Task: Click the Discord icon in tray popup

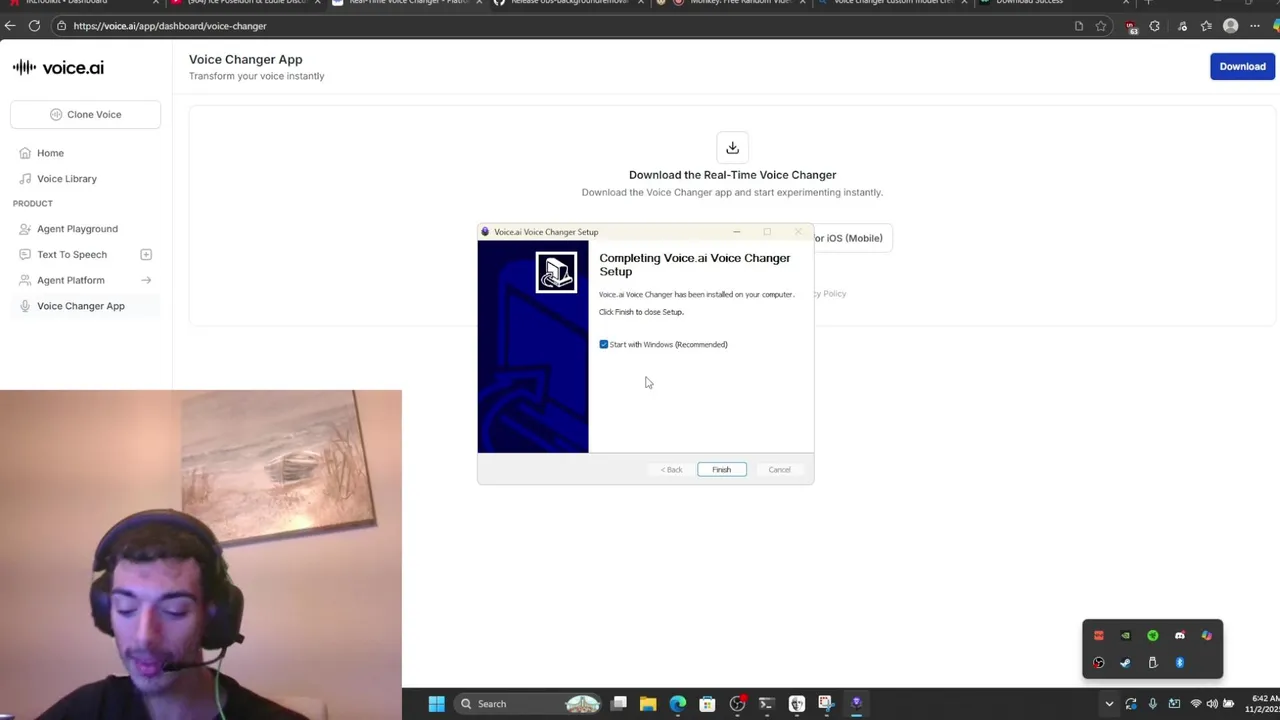Action: coord(1179,636)
